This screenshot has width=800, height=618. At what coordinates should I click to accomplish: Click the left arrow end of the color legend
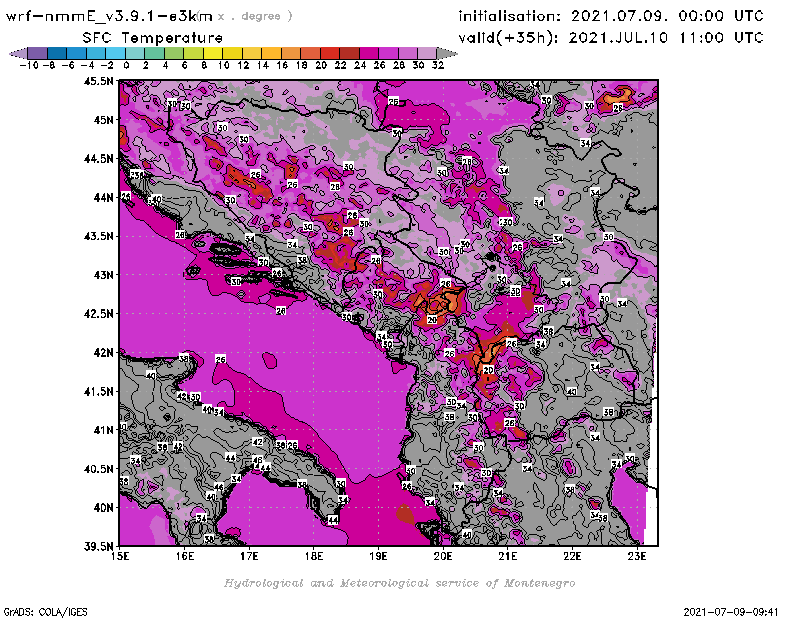18,53
